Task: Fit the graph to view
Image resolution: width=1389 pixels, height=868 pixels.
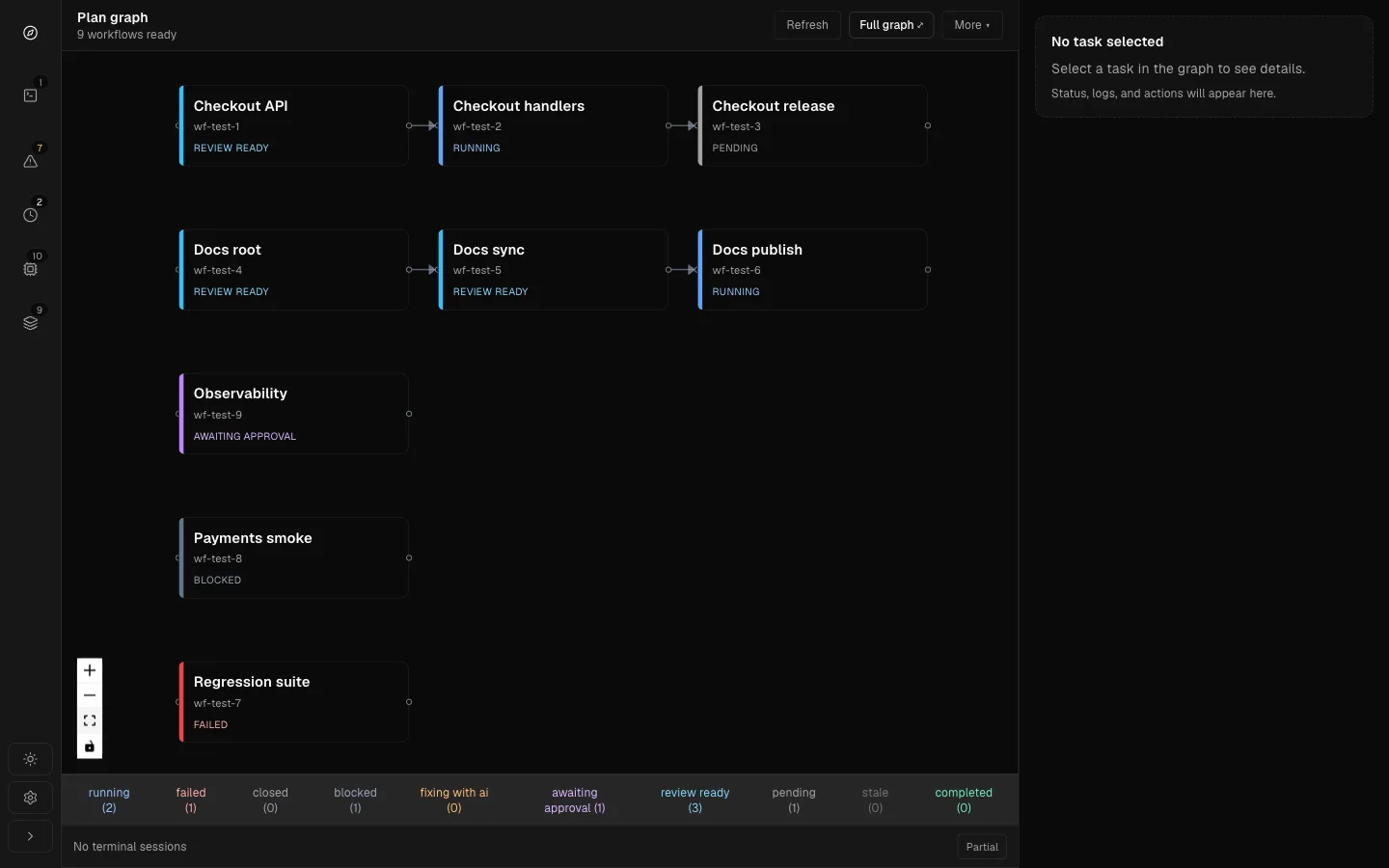Action: [90, 720]
